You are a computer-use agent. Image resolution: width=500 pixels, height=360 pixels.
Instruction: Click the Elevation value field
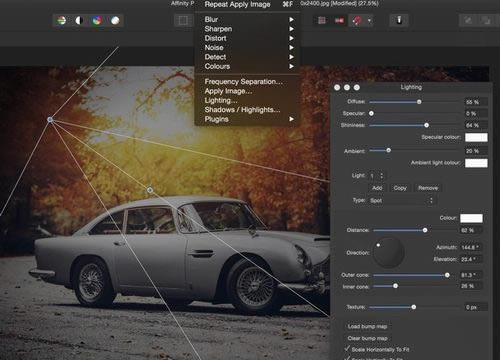click(471, 259)
